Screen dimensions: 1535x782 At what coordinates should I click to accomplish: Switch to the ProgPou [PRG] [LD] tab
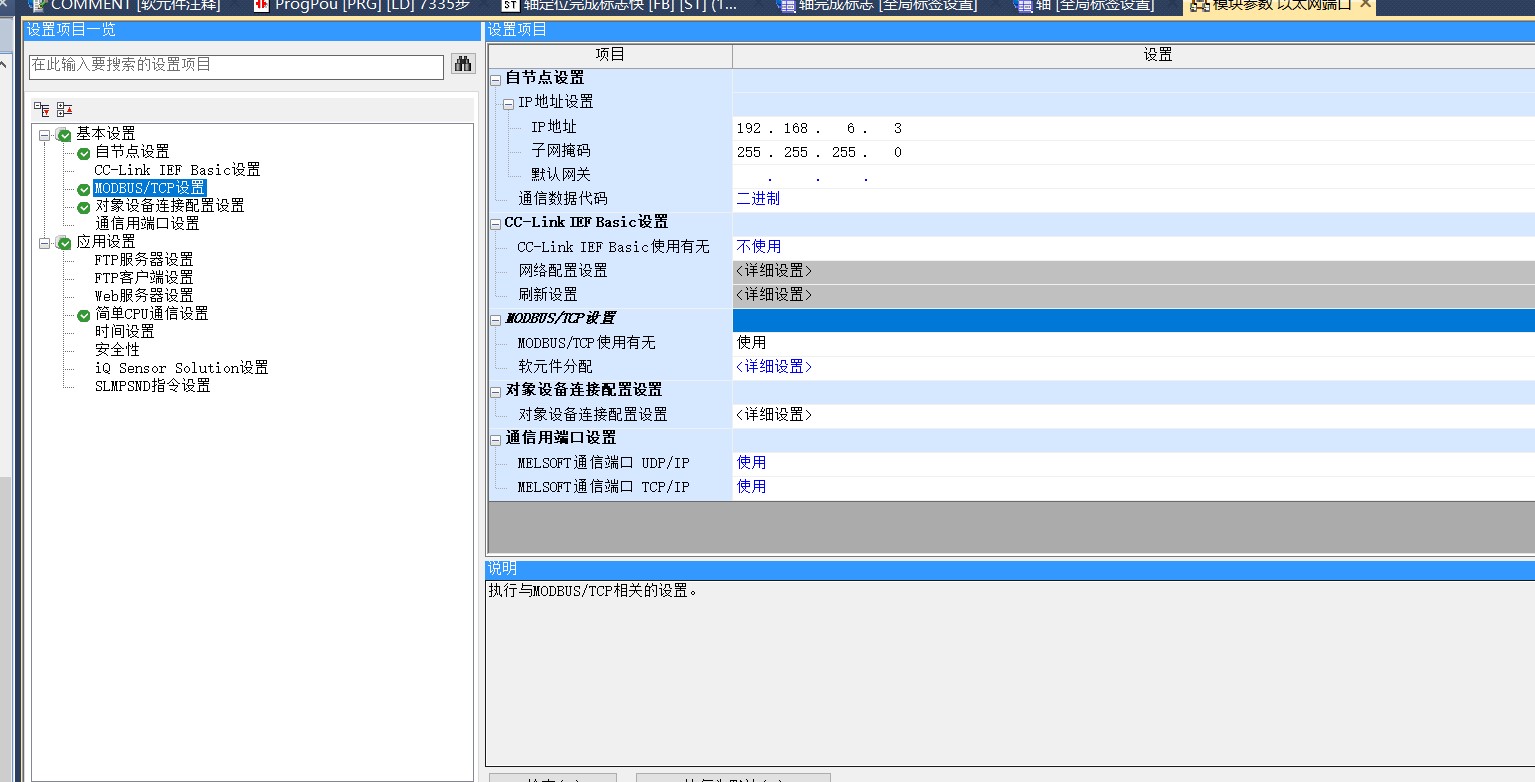tap(360, 6)
